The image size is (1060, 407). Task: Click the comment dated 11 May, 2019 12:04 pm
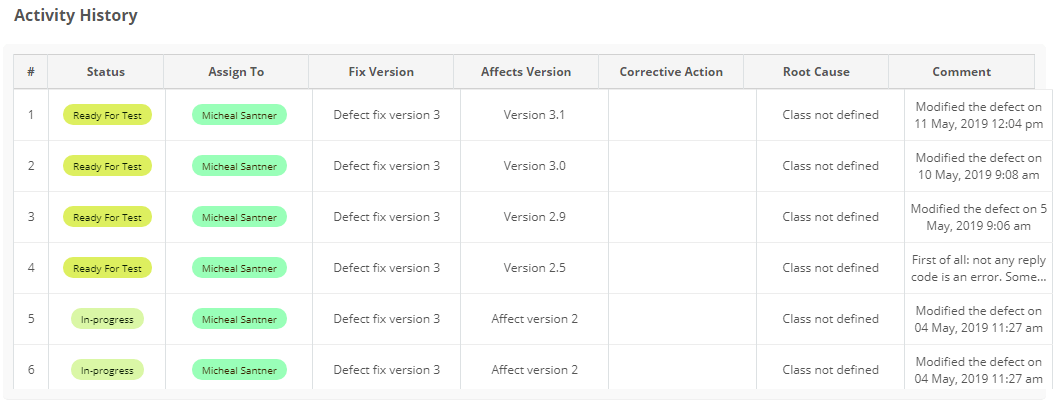tap(978, 116)
